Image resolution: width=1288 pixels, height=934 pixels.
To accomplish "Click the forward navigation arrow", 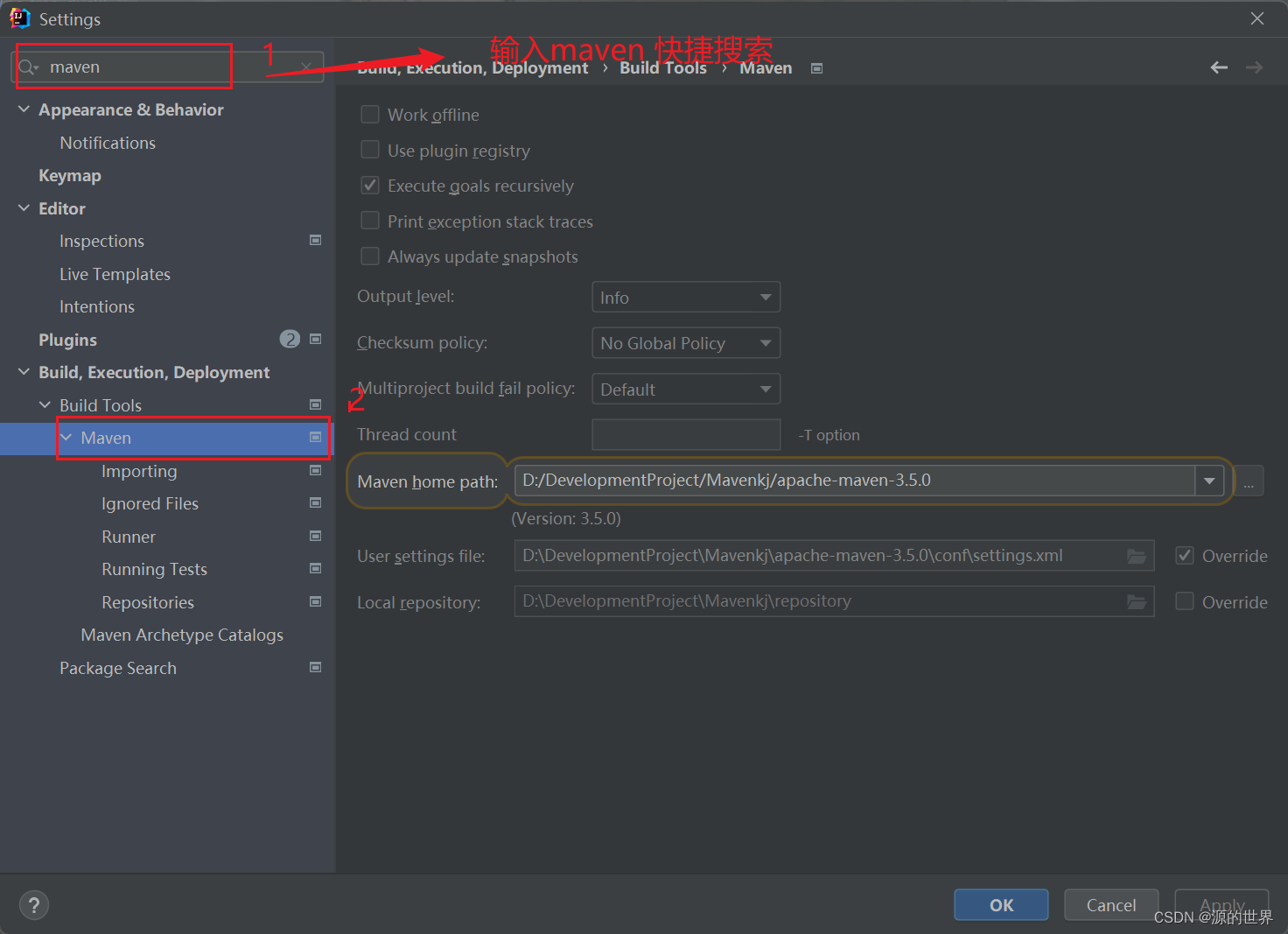I will tap(1254, 67).
